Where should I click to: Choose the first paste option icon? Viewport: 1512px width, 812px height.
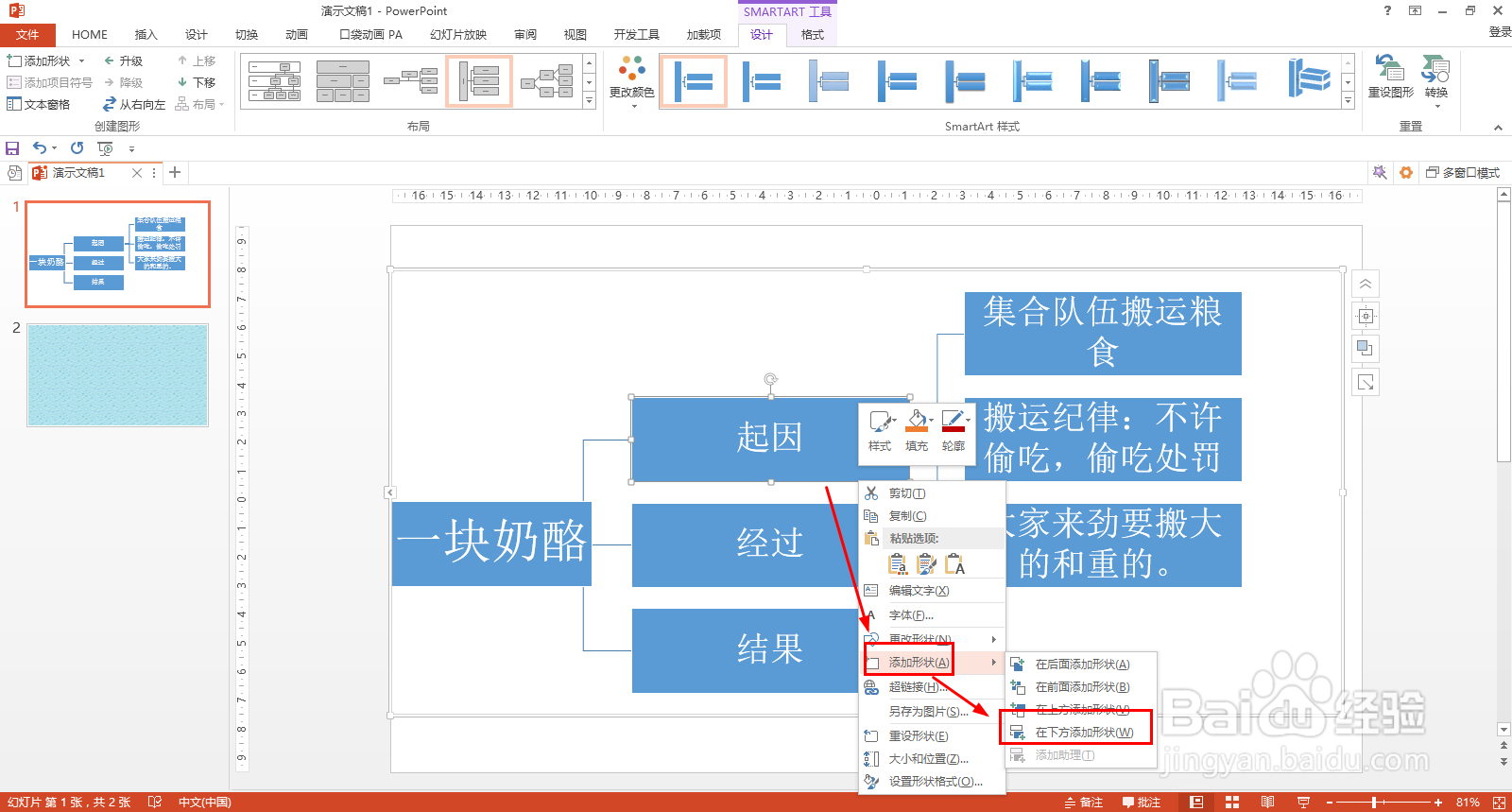(x=898, y=564)
